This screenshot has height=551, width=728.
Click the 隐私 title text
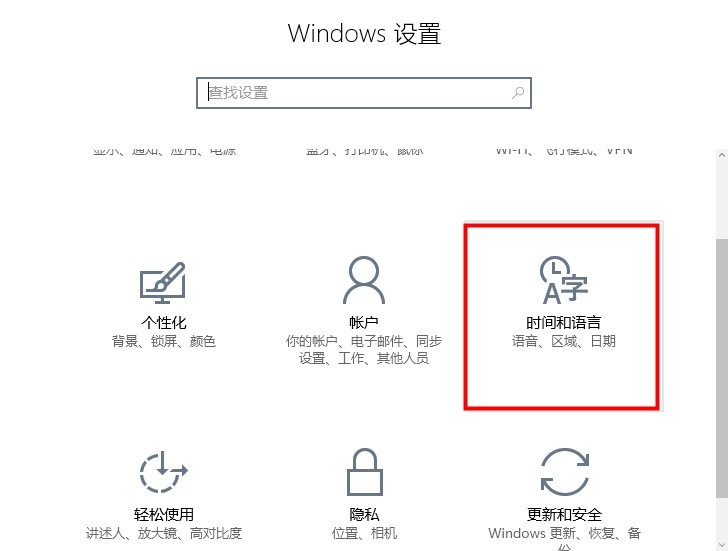coord(364,514)
